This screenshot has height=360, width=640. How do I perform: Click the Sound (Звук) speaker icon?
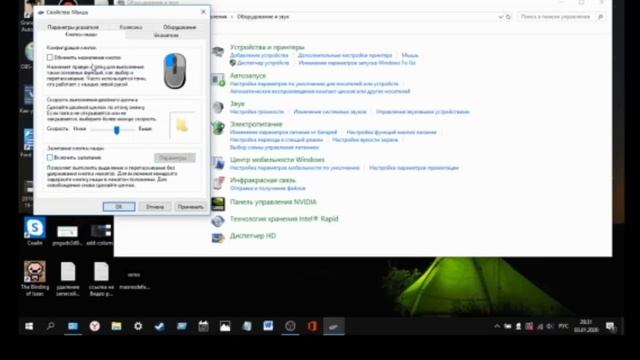[218, 107]
